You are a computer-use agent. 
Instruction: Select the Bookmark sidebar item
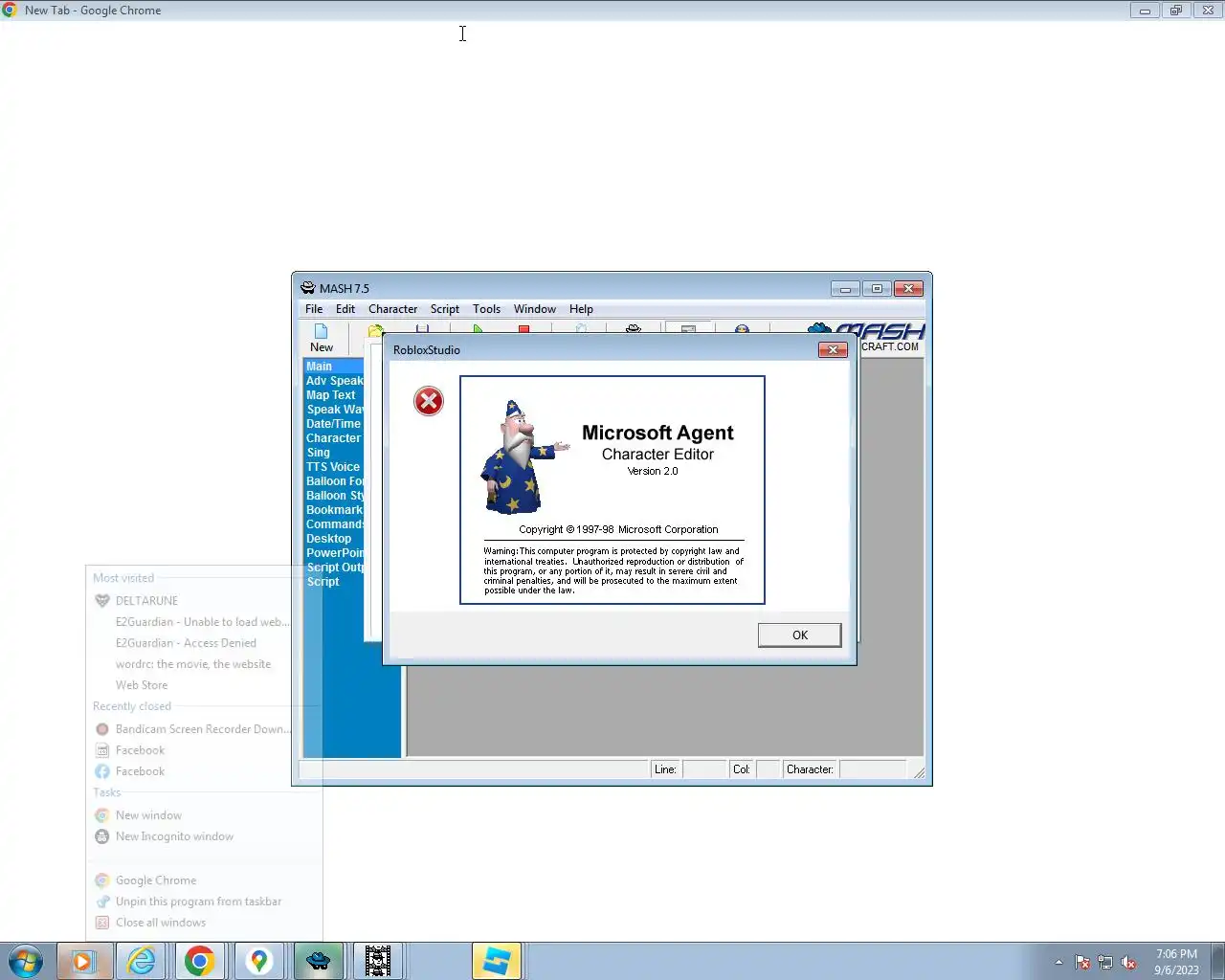click(x=334, y=510)
